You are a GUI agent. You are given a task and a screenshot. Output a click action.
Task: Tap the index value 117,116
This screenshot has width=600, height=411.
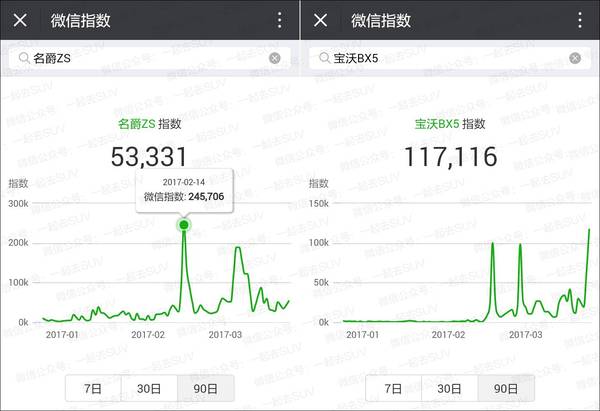(451, 157)
